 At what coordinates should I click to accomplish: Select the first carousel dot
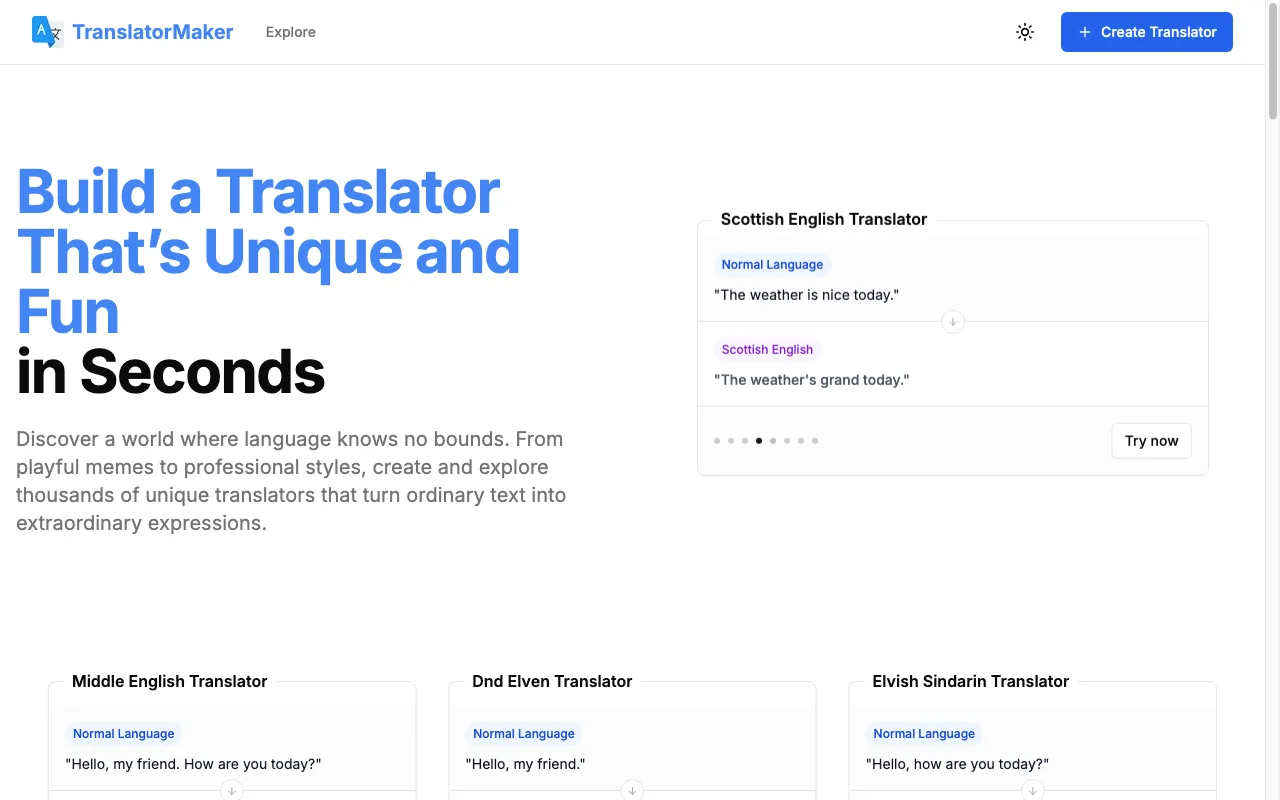[x=717, y=441]
